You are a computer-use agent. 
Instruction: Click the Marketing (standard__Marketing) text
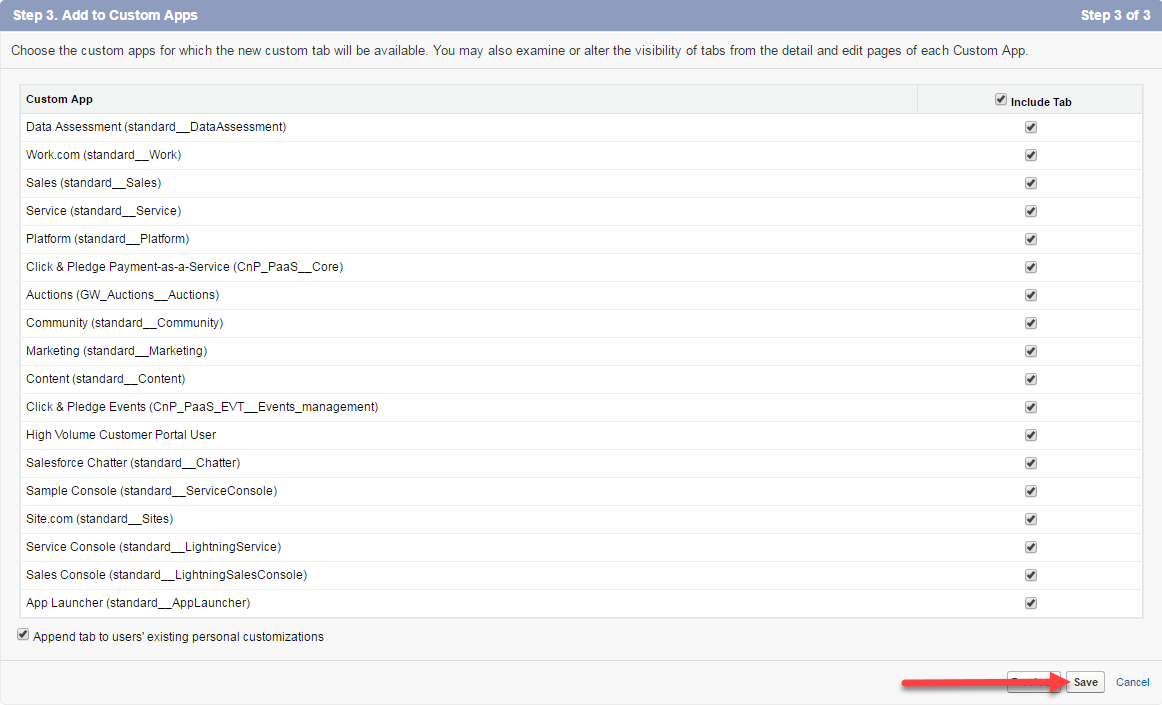(x=116, y=351)
